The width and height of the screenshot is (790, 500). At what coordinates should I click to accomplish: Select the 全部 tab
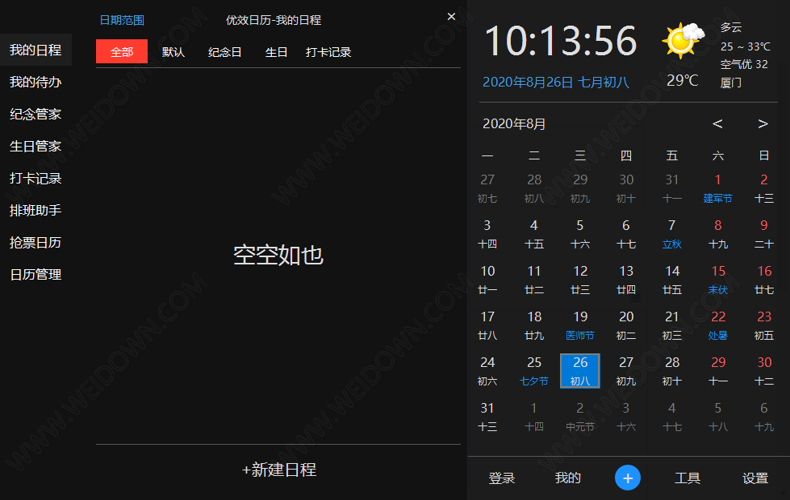(122, 52)
